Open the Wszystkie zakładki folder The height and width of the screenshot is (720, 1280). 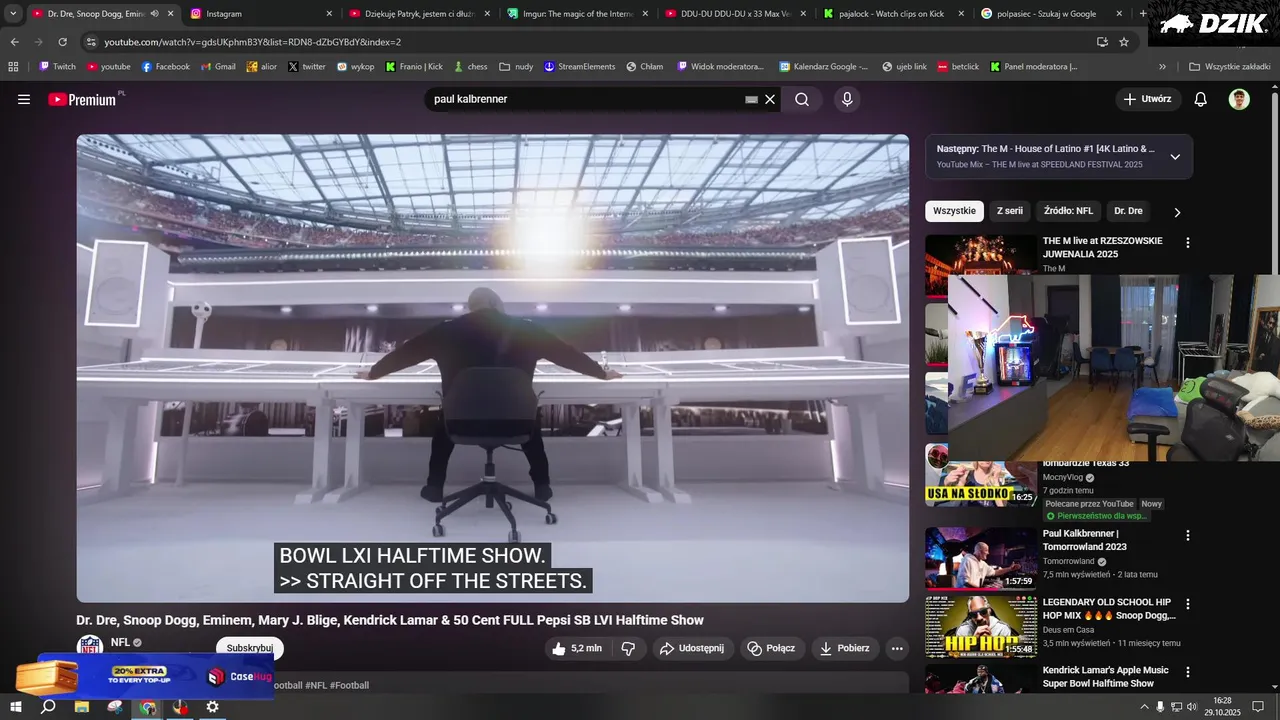pyautogui.click(x=1230, y=66)
